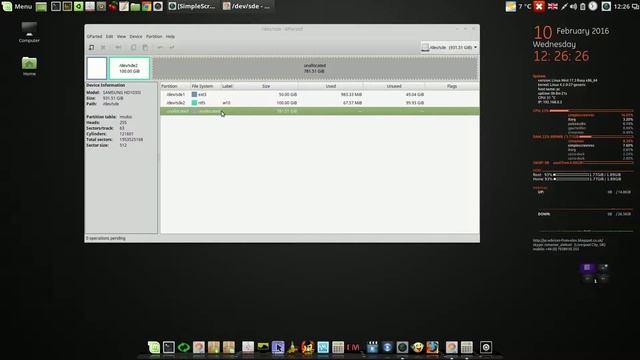The height and width of the screenshot is (360, 640).
Task: Open the Help menu in GParted
Action: pyautogui.click(x=170, y=36)
